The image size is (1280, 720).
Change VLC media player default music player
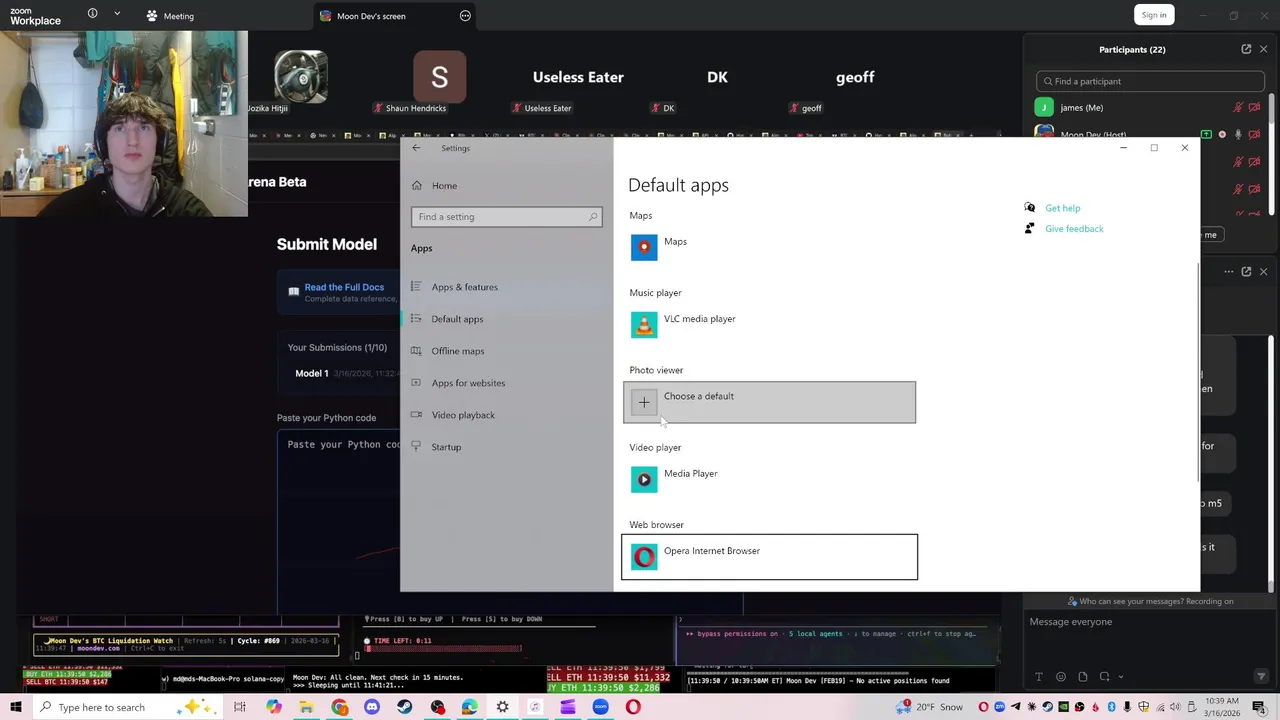[x=769, y=324]
